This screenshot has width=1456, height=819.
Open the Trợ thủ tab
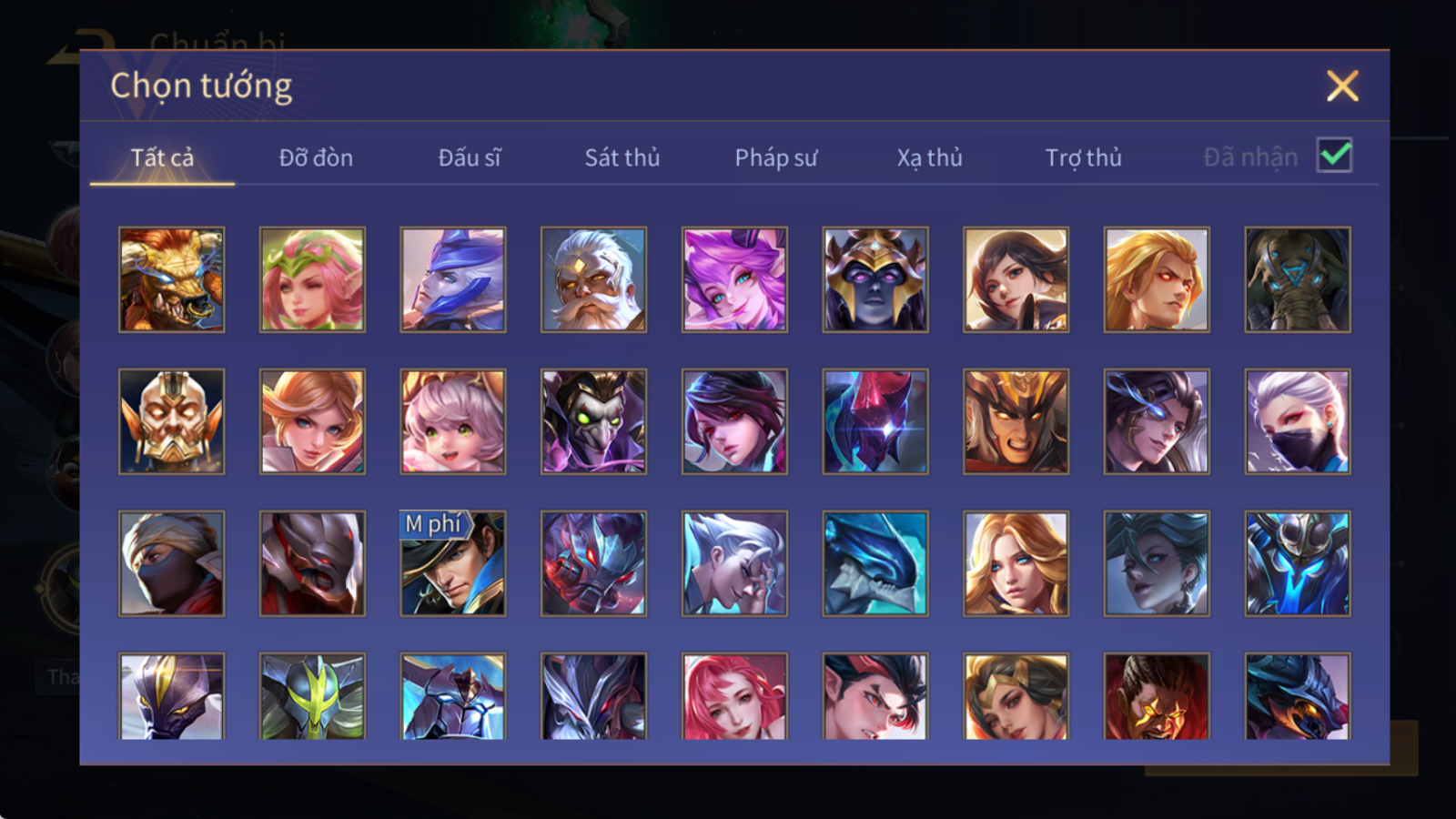(x=1083, y=157)
